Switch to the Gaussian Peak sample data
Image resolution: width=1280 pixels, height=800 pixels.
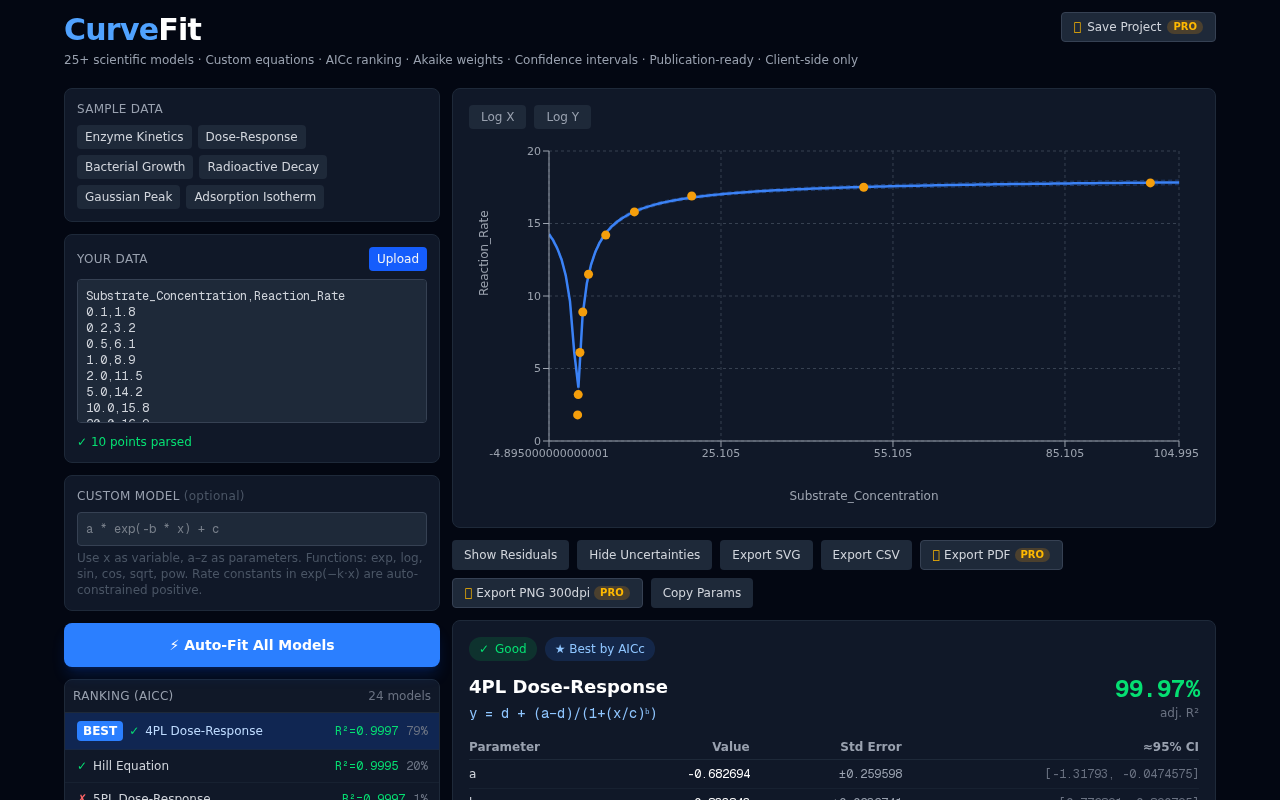click(x=128, y=197)
